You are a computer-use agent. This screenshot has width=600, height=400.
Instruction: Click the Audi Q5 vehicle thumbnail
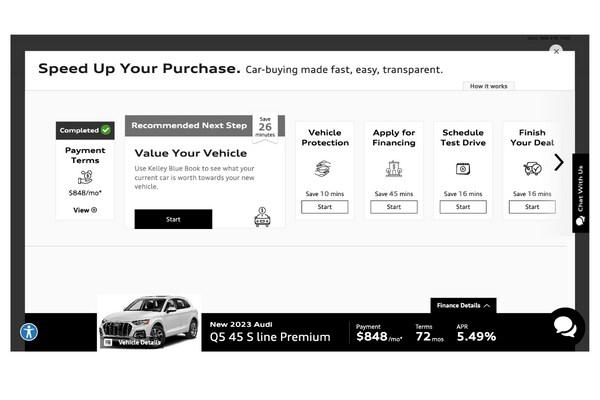tap(149, 322)
